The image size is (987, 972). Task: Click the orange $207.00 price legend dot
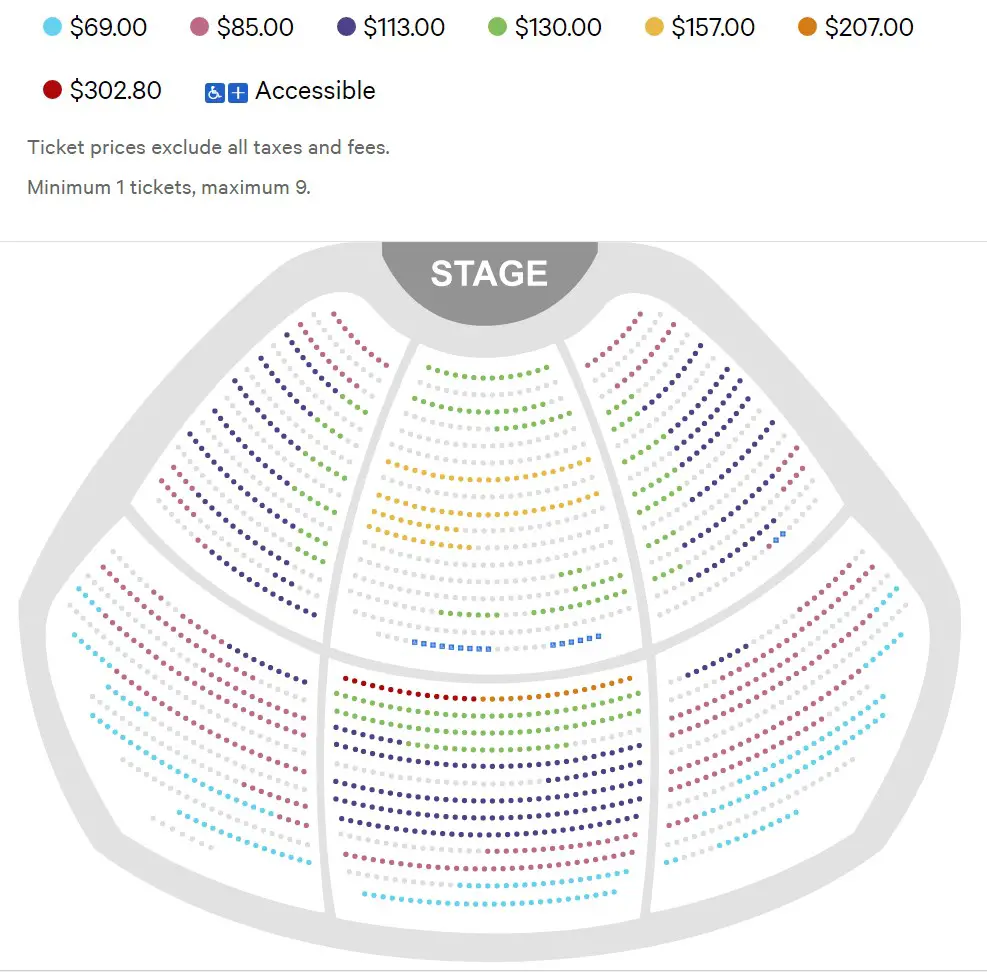tap(808, 26)
